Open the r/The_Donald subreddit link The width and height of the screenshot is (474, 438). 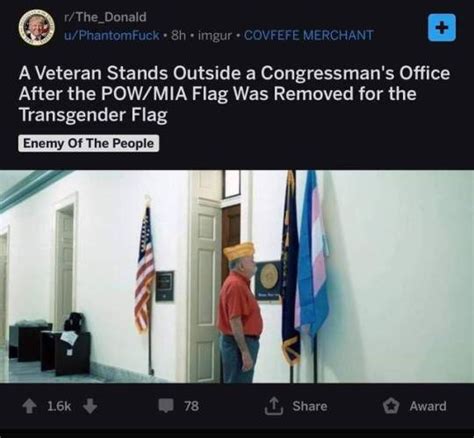click(x=105, y=17)
